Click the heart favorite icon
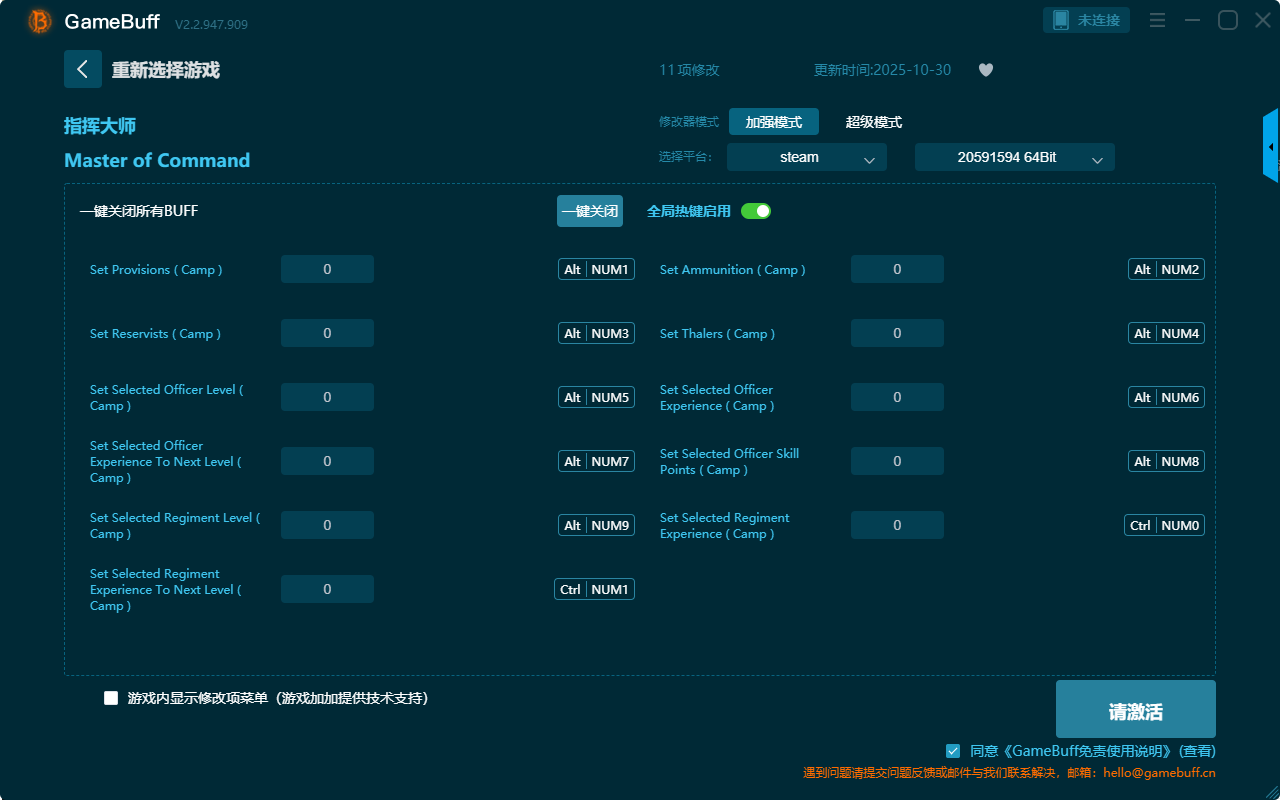The image size is (1280, 800). (986, 70)
